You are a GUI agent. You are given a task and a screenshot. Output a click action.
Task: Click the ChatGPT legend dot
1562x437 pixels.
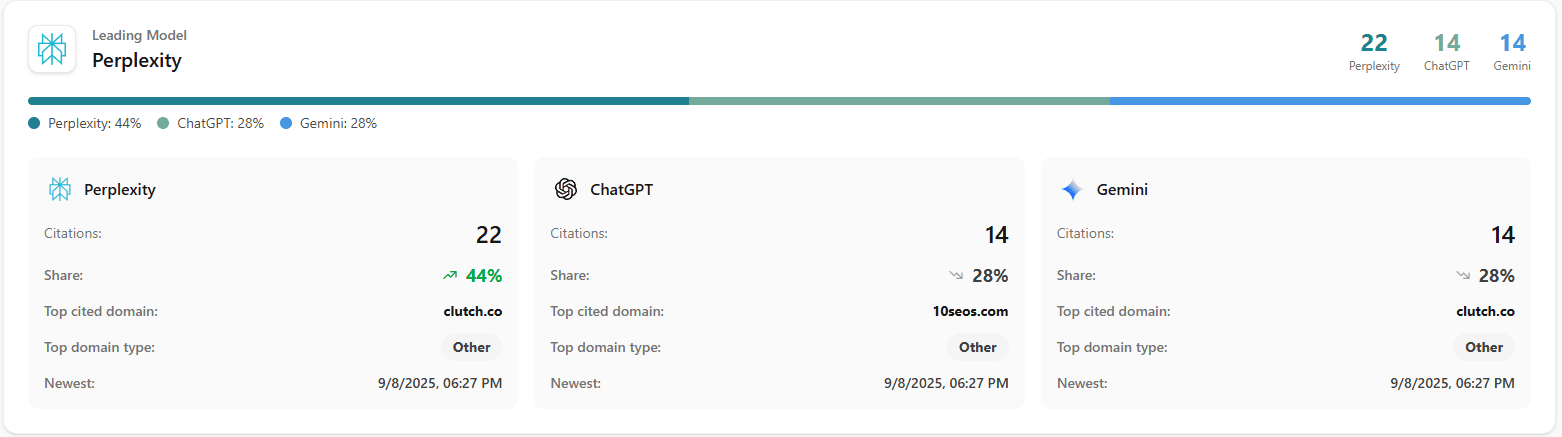(163, 124)
